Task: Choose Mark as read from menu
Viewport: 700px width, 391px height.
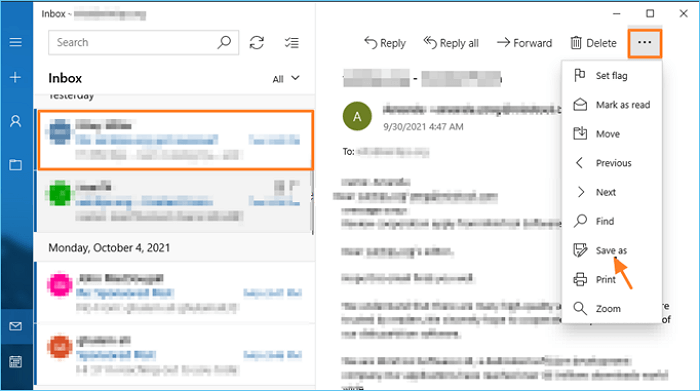Action: tap(612, 104)
